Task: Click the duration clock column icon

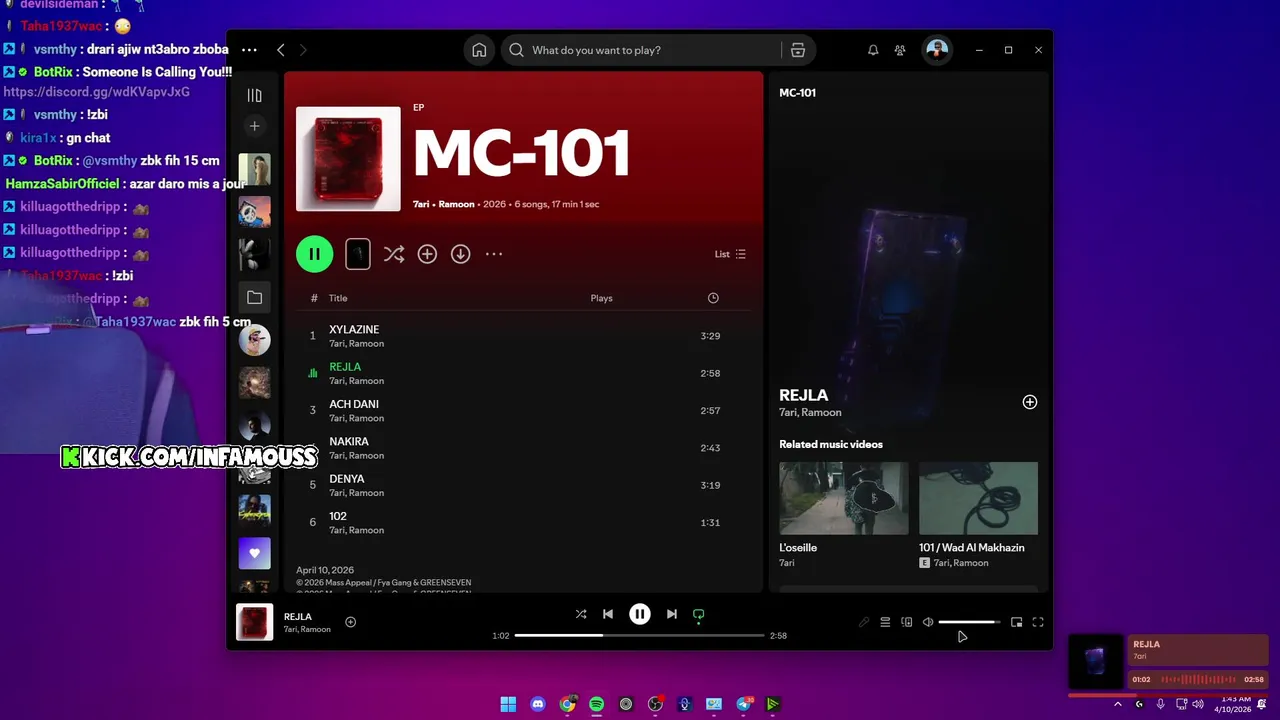Action: [713, 298]
